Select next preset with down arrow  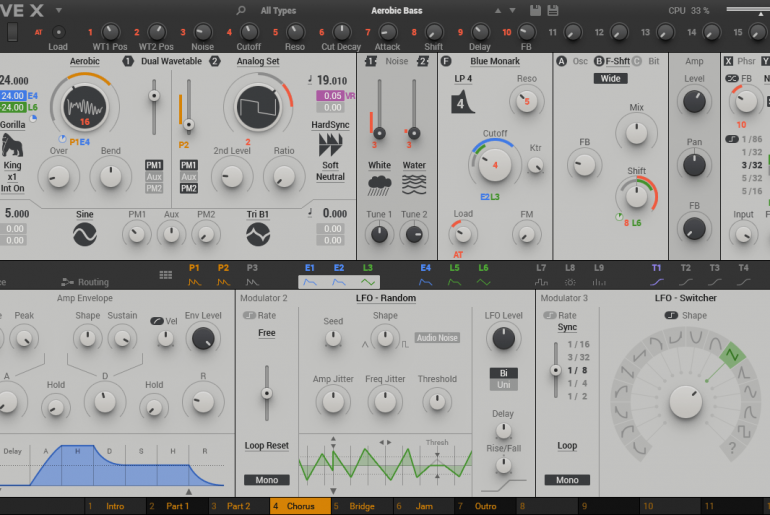pyautogui.click(x=512, y=10)
